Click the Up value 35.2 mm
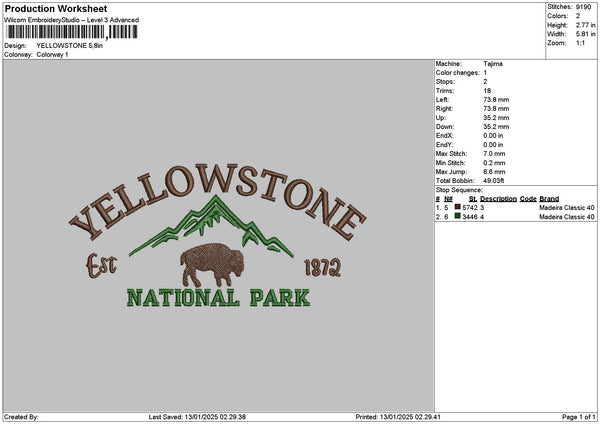The height and width of the screenshot is (424, 600). 496,117
